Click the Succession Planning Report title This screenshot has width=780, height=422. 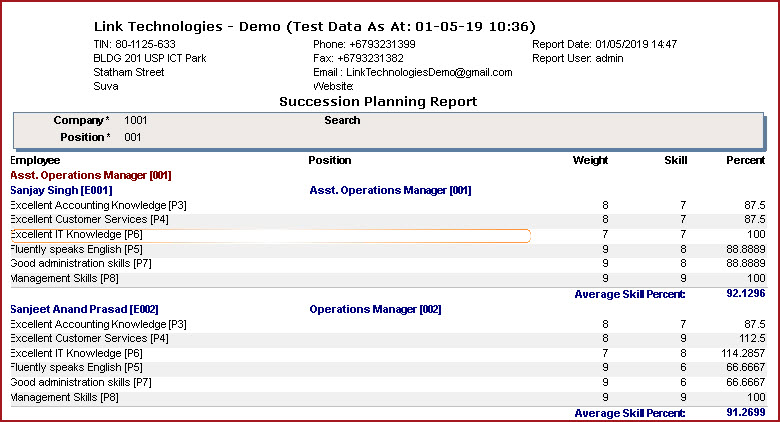click(x=378, y=101)
